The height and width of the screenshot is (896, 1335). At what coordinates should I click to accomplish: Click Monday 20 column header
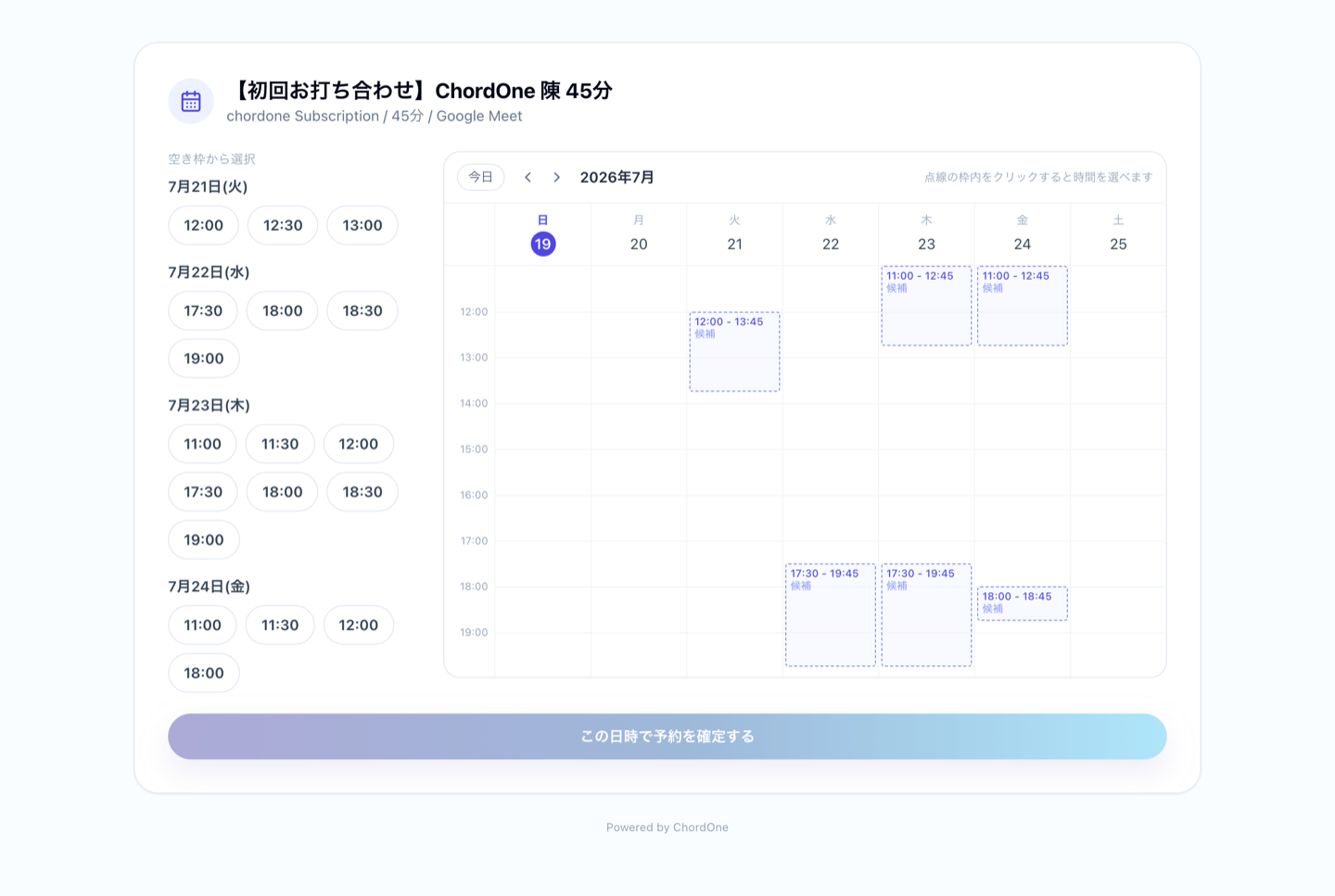639,233
